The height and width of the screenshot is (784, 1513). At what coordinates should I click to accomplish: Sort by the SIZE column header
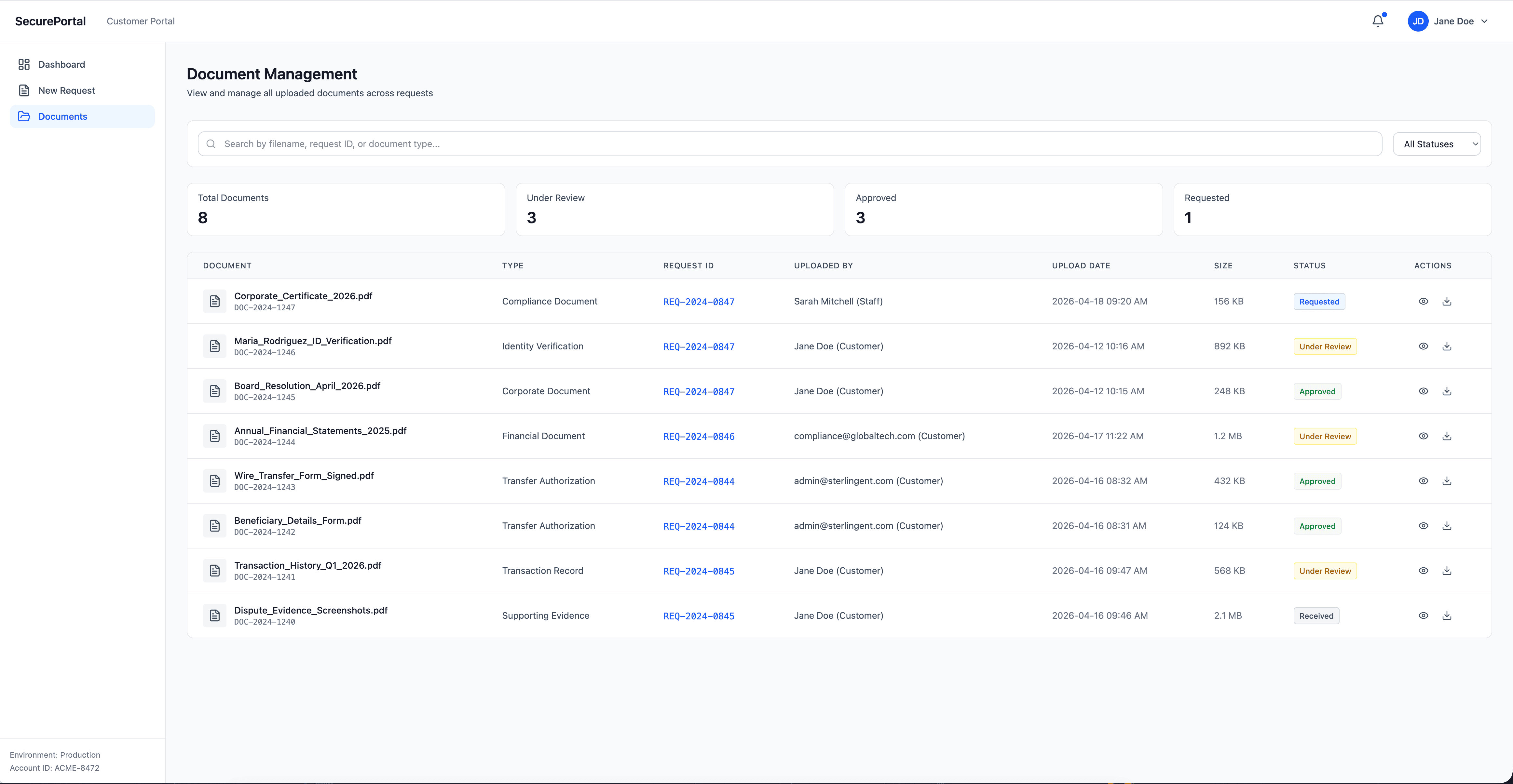pos(1223,265)
